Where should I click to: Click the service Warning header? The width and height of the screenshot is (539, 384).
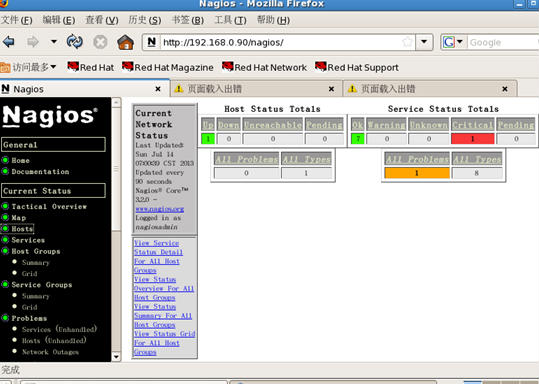pos(386,124)
